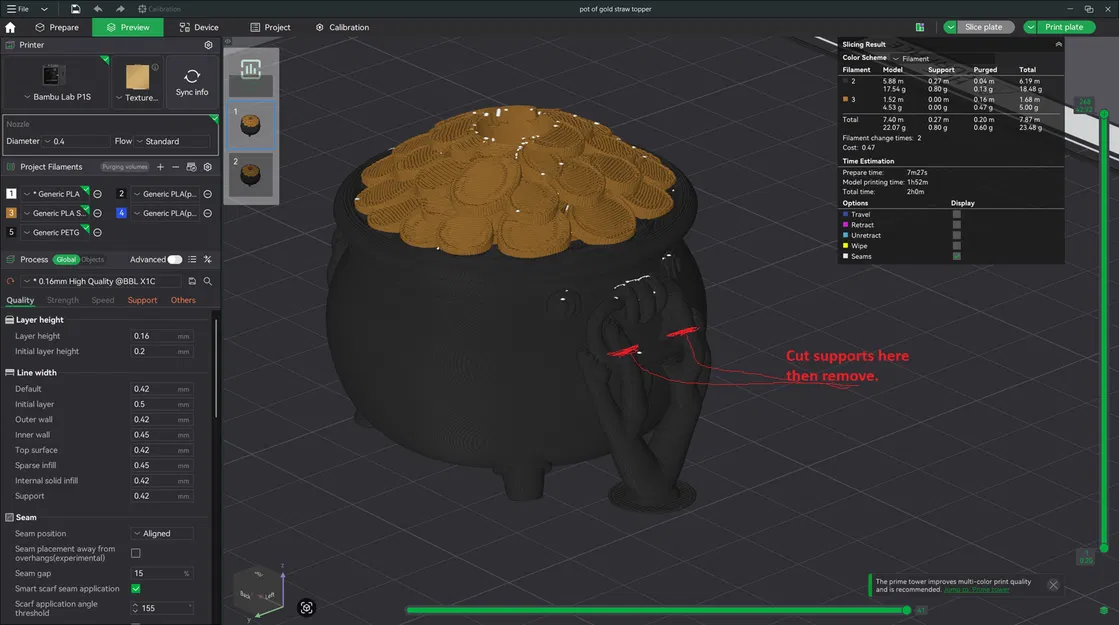Open the Calibration tab
This screenshot has width=1119, height=625.
click(x=343, y=27)
